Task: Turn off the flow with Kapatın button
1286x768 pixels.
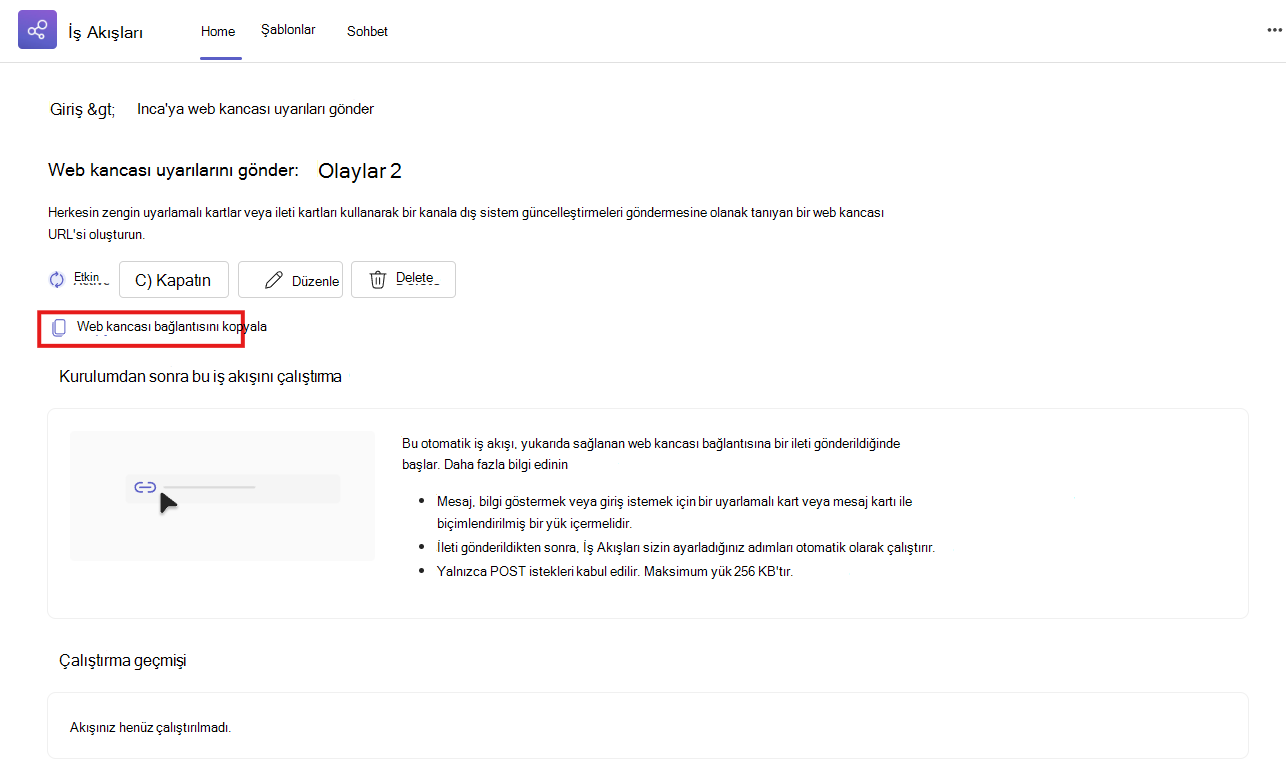Action: (x=173, y=280)
